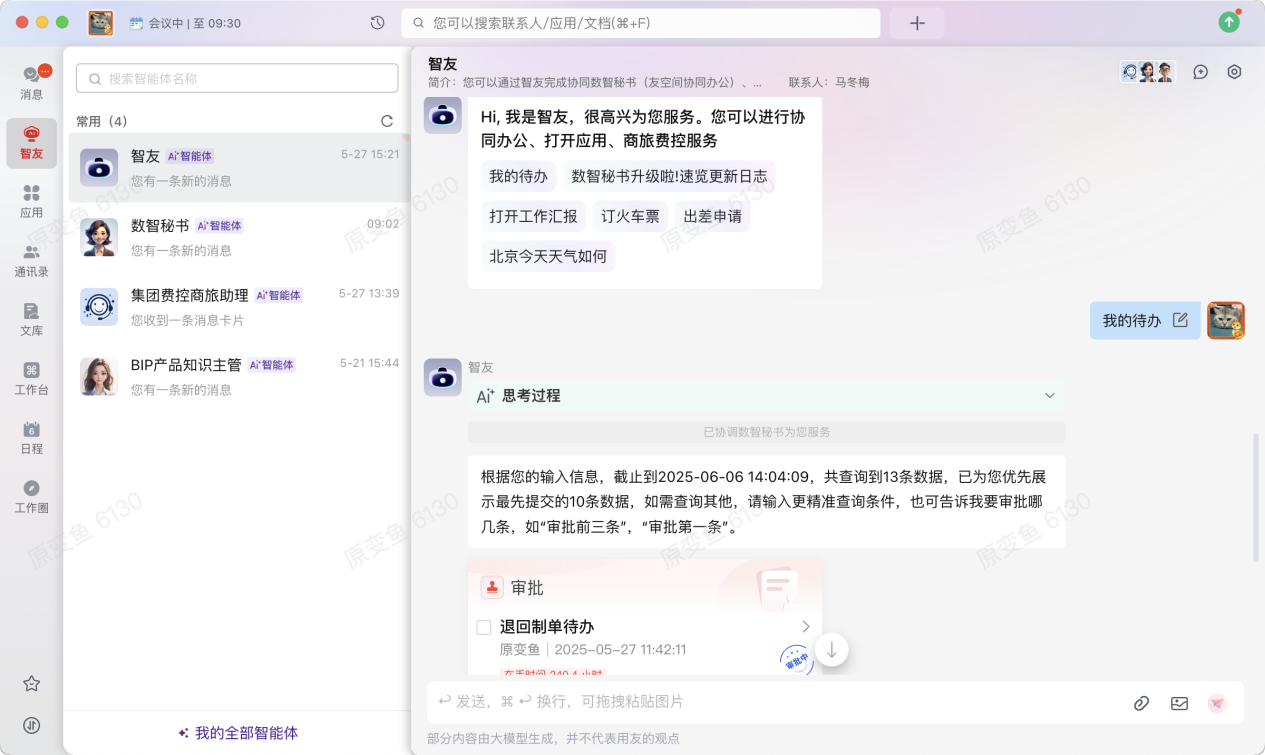Click the user avatar in the title bar
This screenshot has height=755, width=1265.
(101, 22)
